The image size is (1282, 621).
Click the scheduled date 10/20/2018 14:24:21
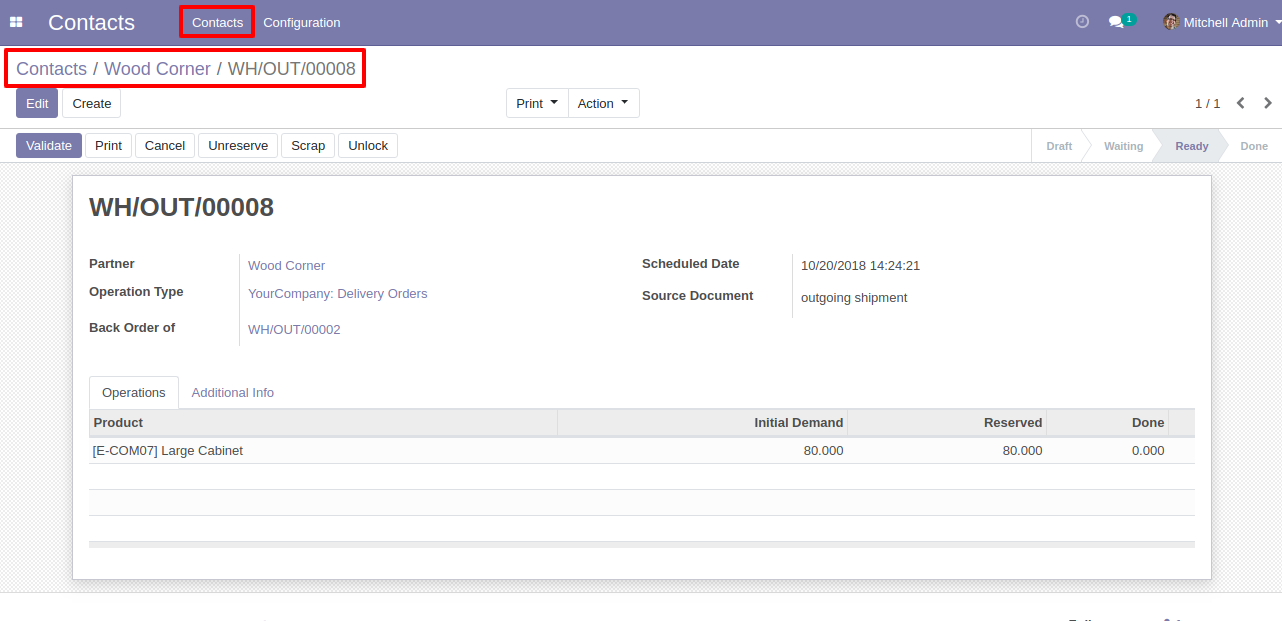tap(860, 266)
